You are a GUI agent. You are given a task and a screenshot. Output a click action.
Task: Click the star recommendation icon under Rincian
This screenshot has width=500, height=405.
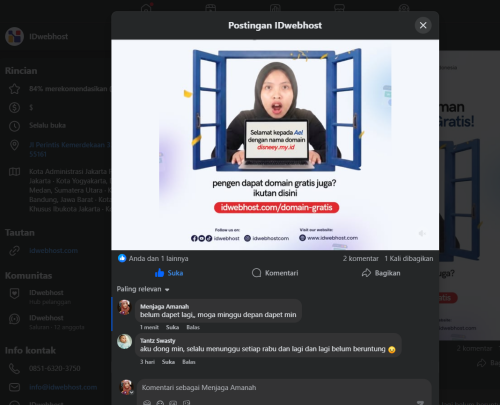(14, 89)
